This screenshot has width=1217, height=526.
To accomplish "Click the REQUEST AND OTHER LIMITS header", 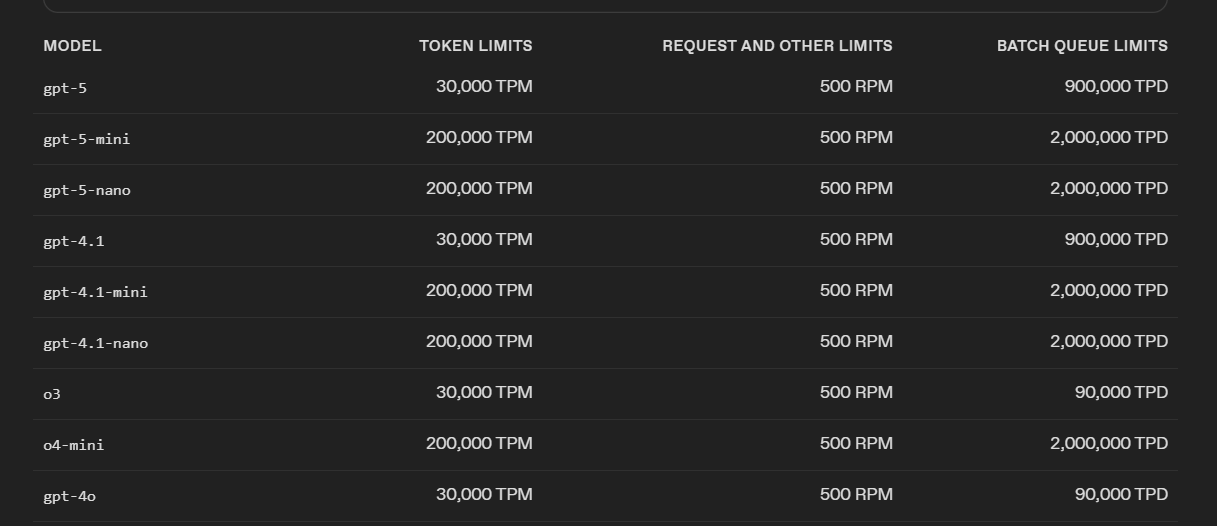I will click(777, 46).
